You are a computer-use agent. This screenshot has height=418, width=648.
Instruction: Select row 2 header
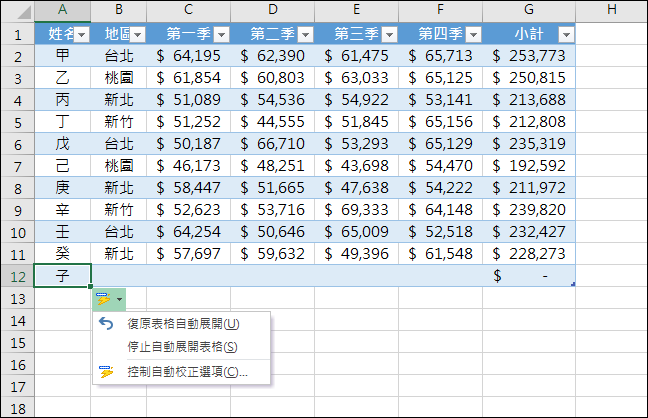(x=18, y=56)
